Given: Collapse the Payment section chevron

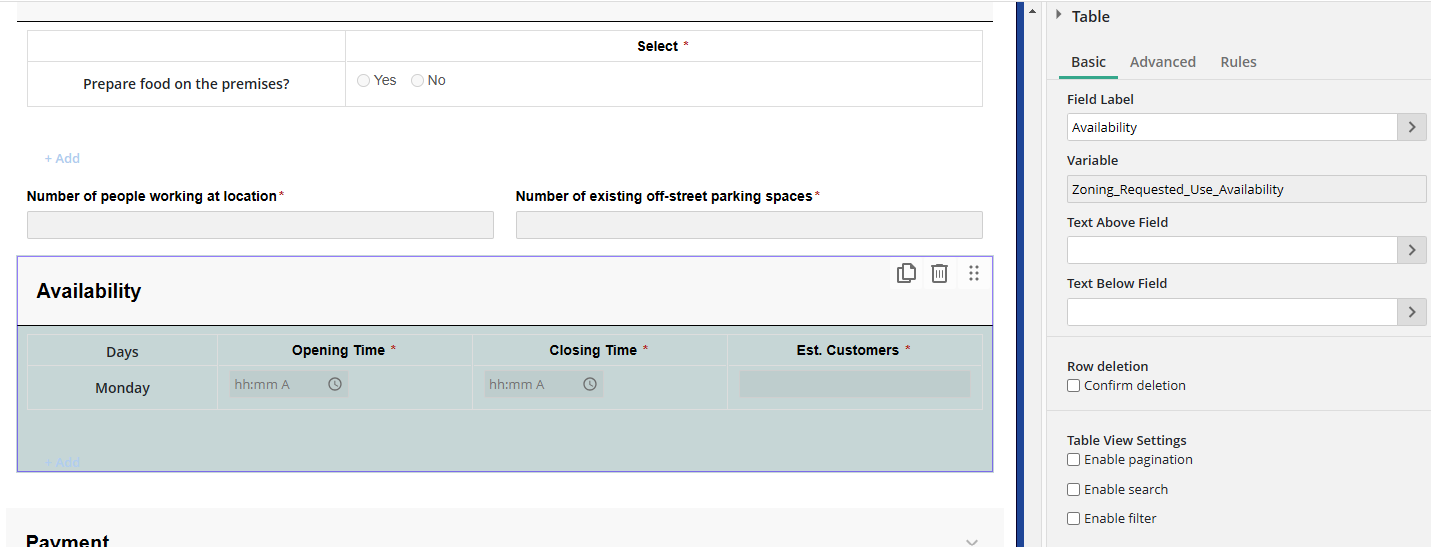Looking at the screenshot, I should 972,541.
